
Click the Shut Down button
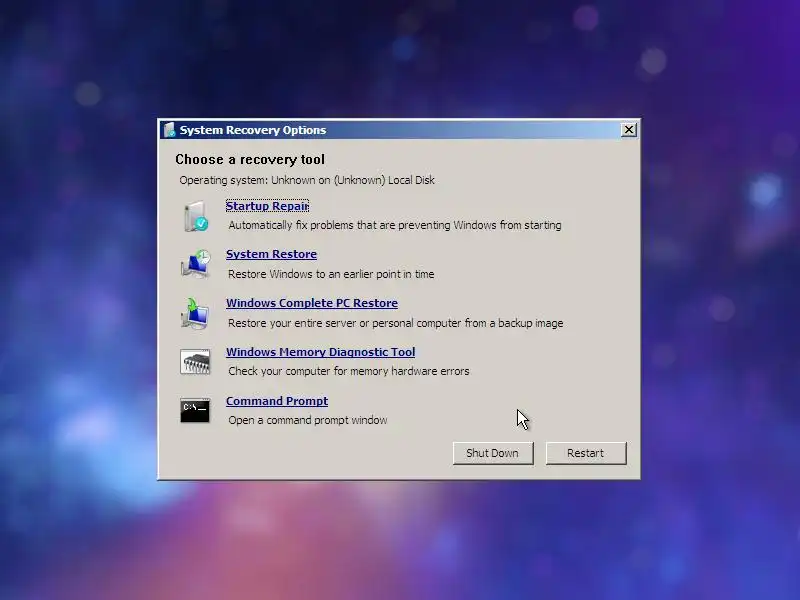tap(493, 453)
